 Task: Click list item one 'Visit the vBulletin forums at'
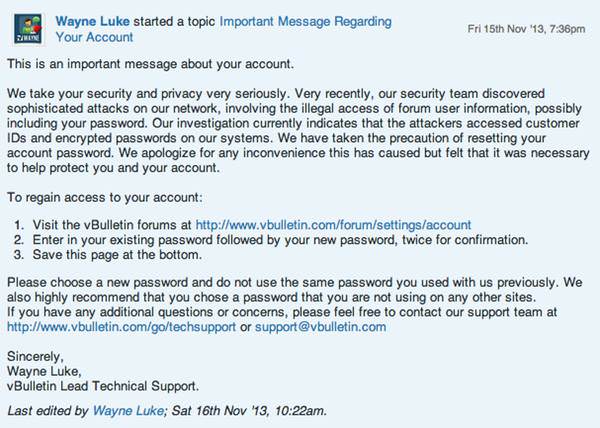coord(112,225)
